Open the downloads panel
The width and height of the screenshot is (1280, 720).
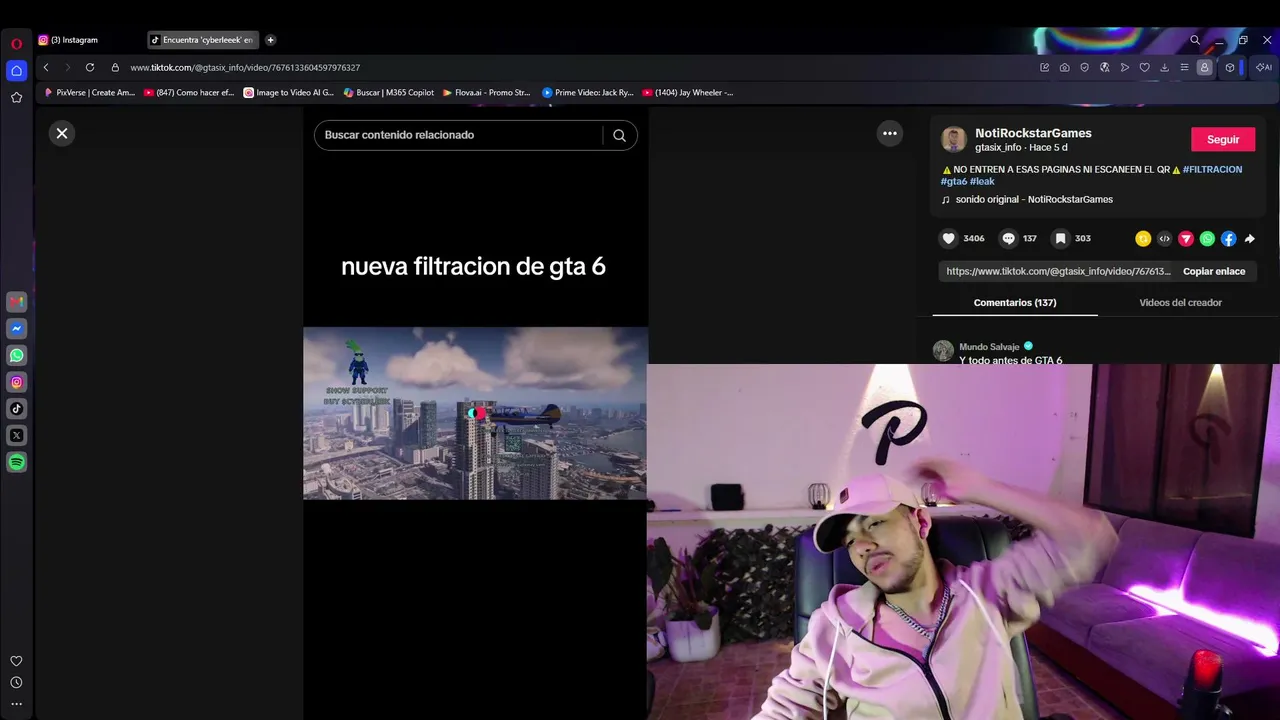pos(1164,67)
